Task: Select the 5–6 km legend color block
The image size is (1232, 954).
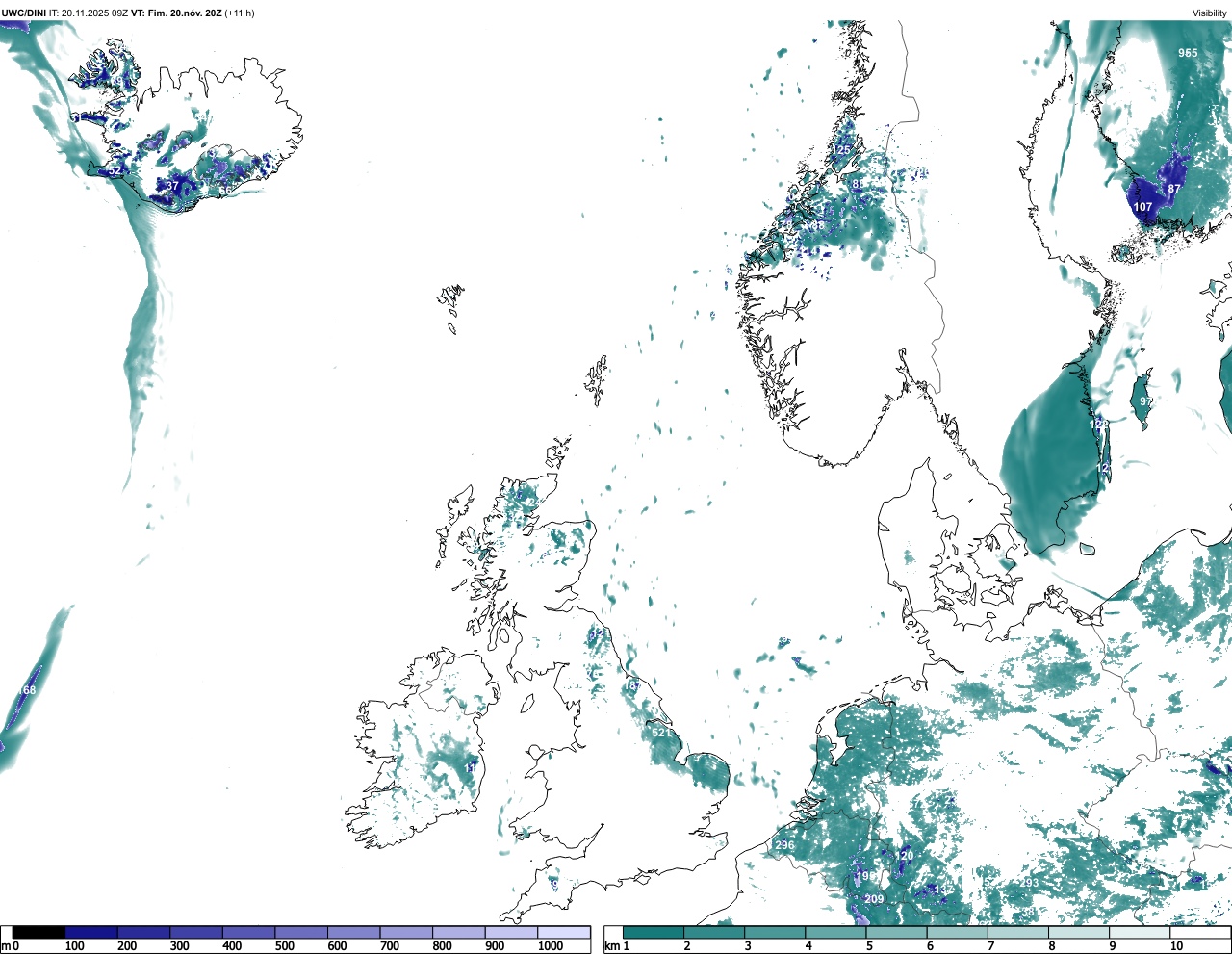Action: pyautogui.click(x=898, y=933)
